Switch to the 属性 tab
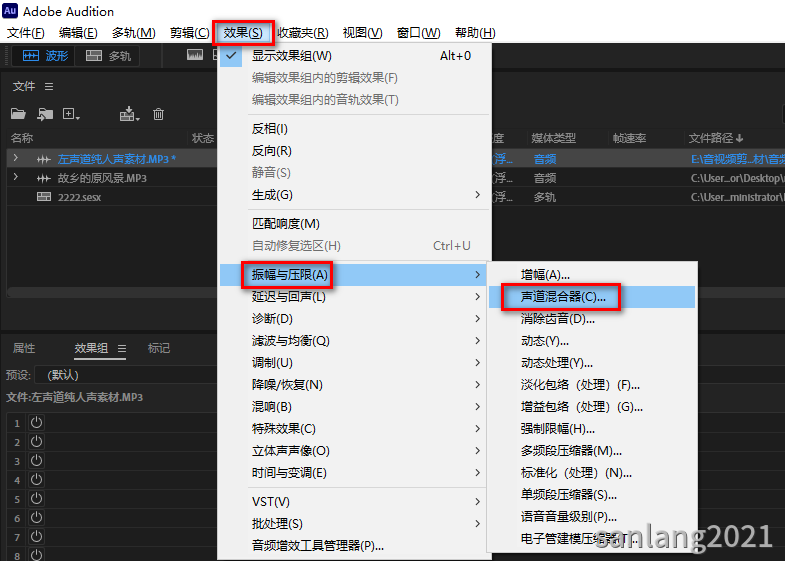Screen dimensions: 785x561 (x=24, y=349)
